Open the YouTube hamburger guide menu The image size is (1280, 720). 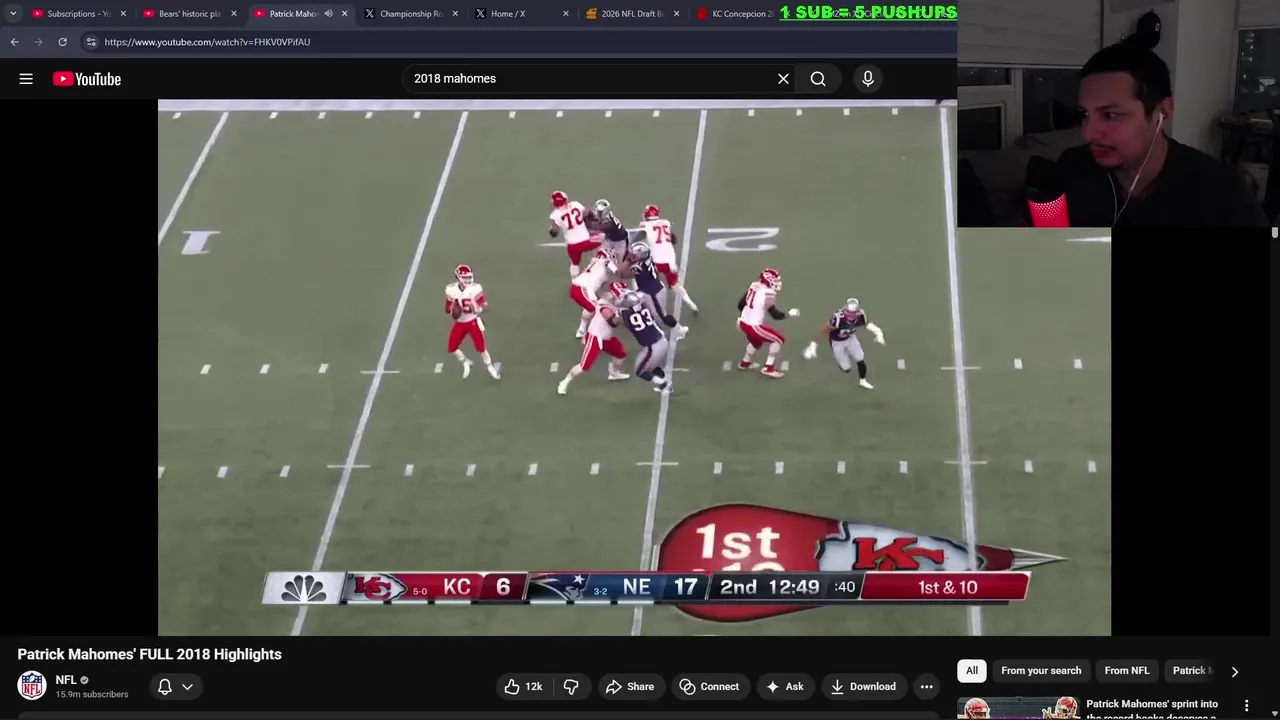(x=26, y=79)
